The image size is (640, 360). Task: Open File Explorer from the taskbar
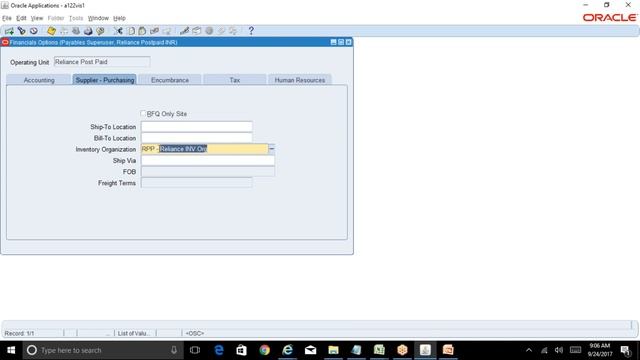click(333, 350)
